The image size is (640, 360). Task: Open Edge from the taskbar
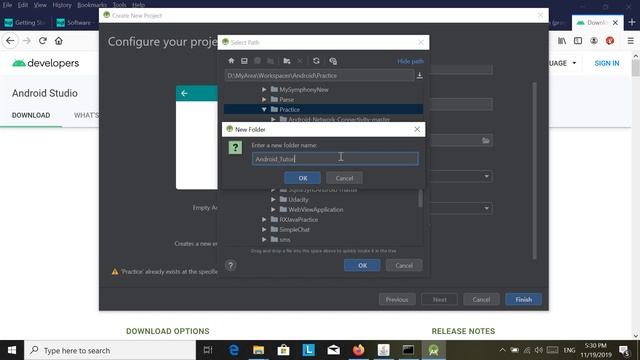233,350
